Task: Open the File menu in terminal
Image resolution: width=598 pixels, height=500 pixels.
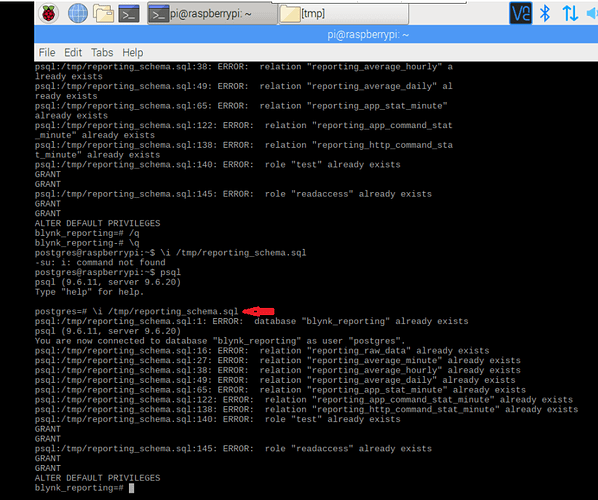Action: pyautogui.click(x=47, y=52)
